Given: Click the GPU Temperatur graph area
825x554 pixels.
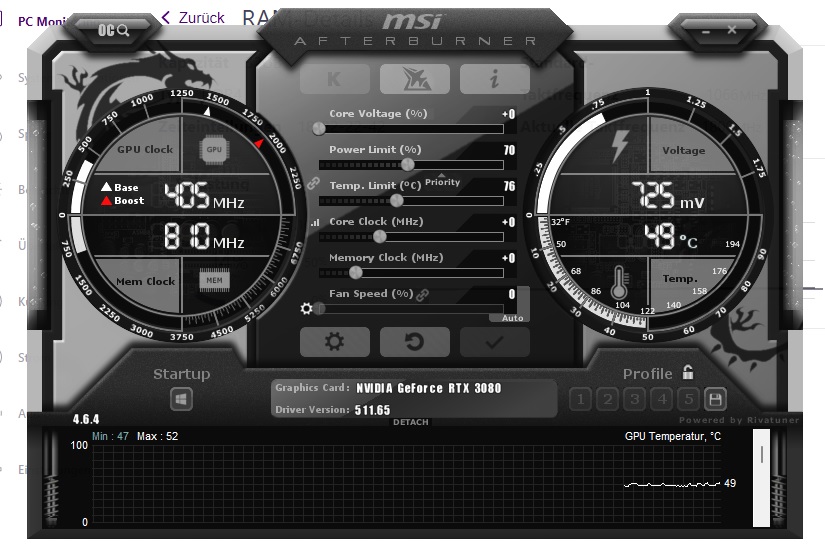Looking at the screenshot, I should tap(406, 484).
